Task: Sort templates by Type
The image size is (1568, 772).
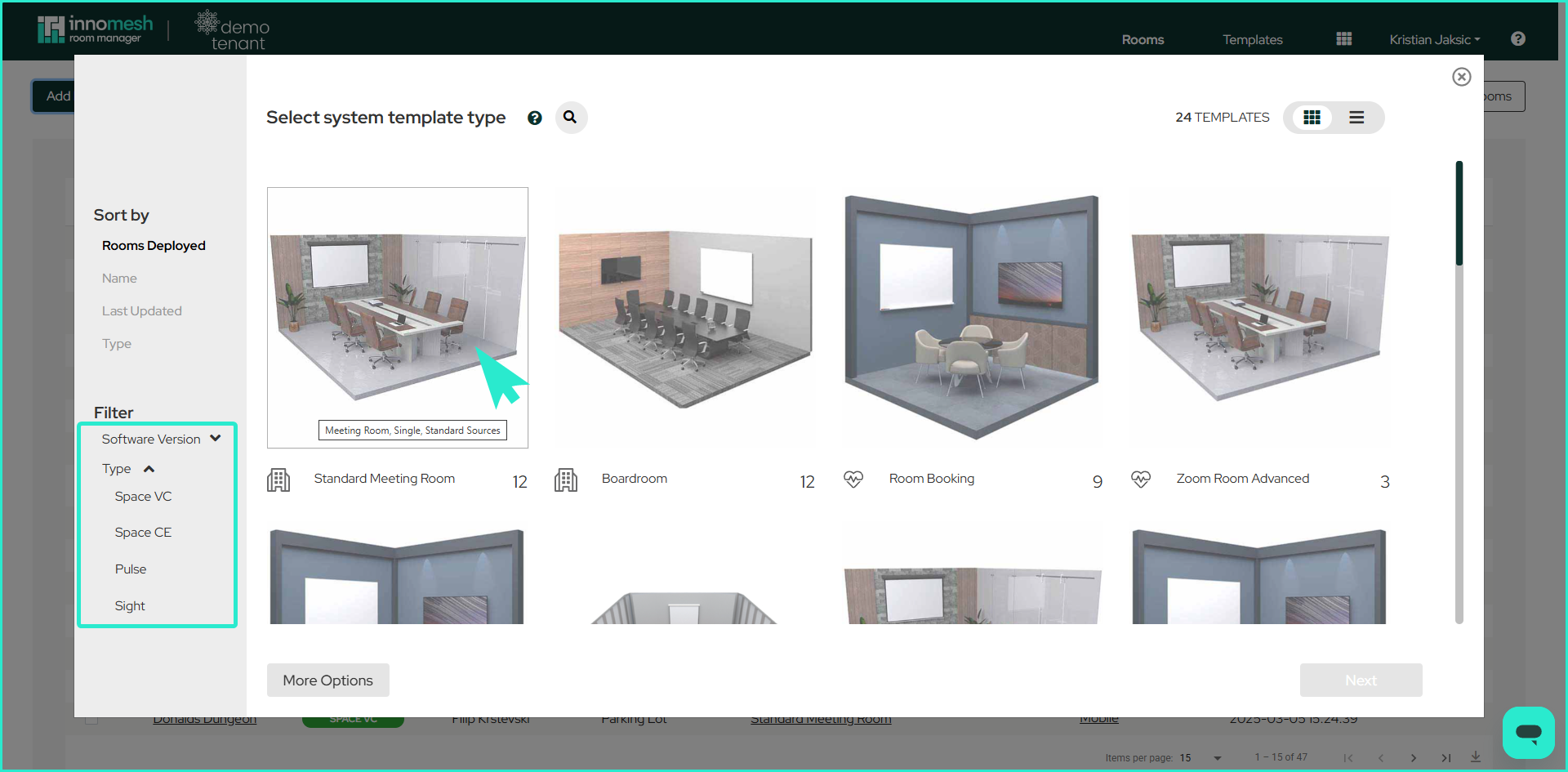Action: tap(117, 344)
